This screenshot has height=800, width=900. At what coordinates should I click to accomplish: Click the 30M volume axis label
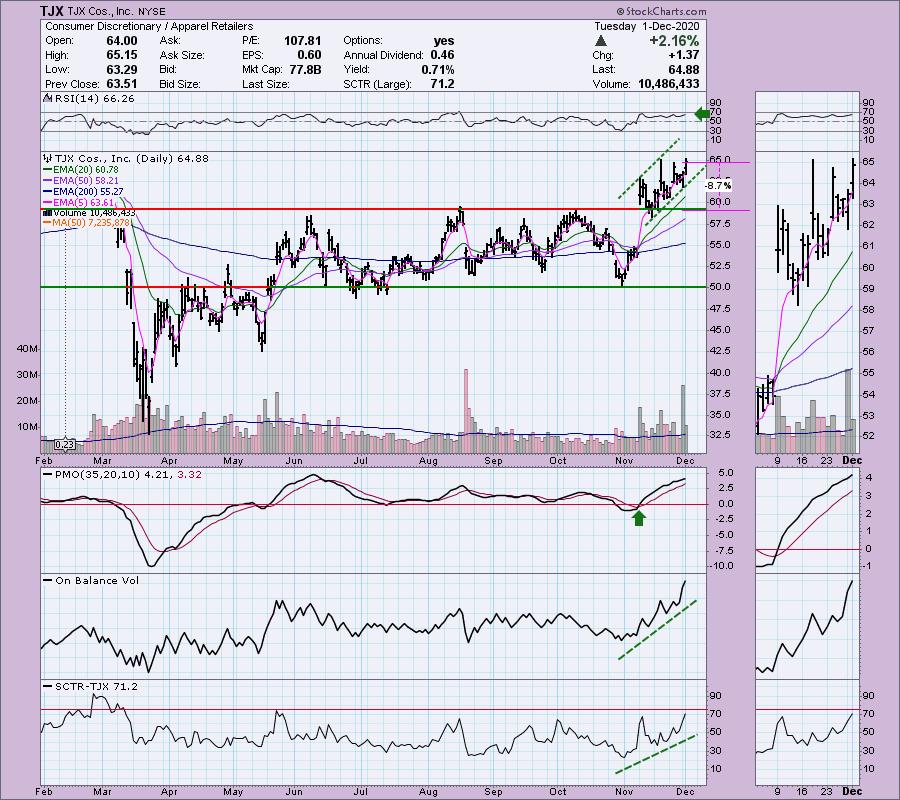pos(28,375)
